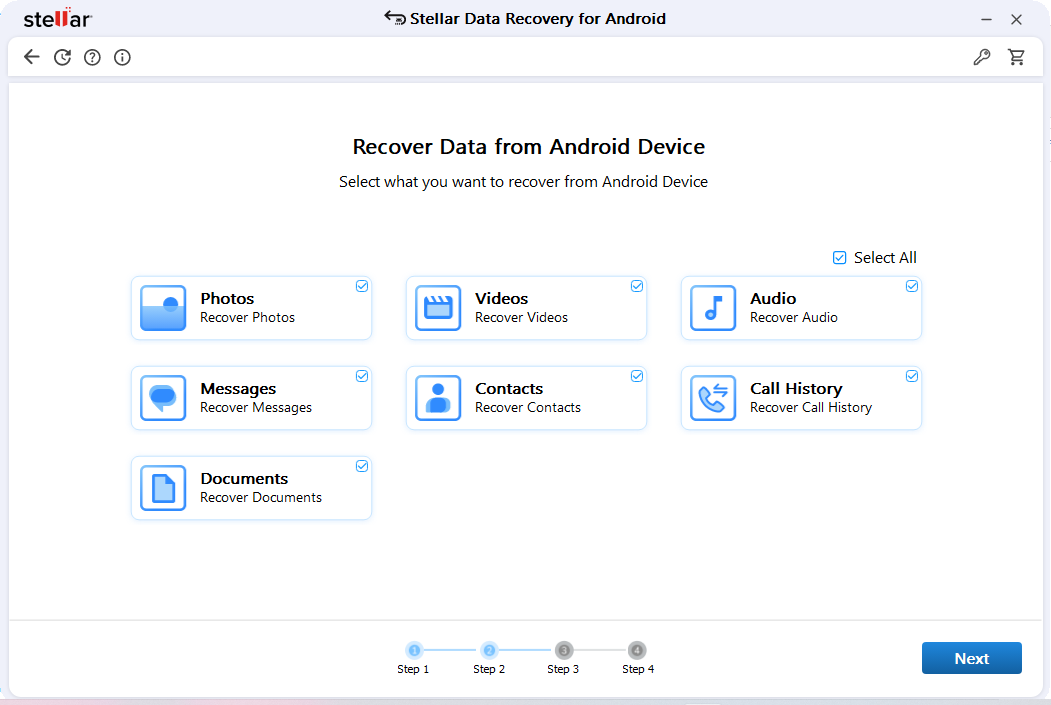Toggle the Call History checkbox

point(912,376)
